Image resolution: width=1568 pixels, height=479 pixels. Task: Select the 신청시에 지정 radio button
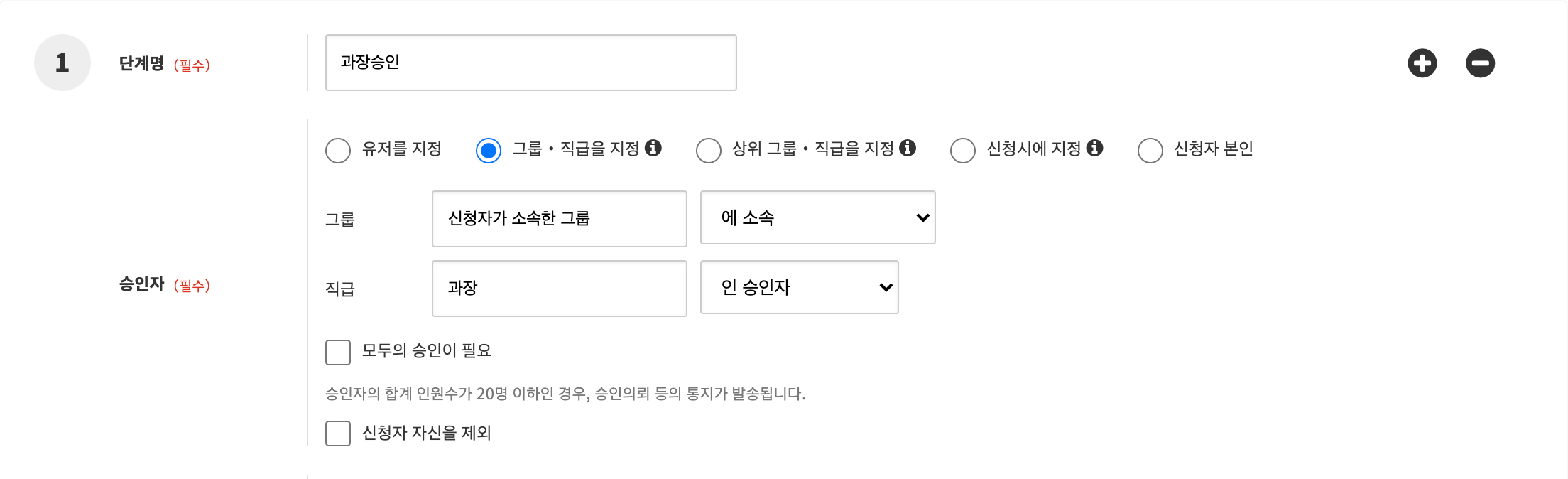click(963, 150)
